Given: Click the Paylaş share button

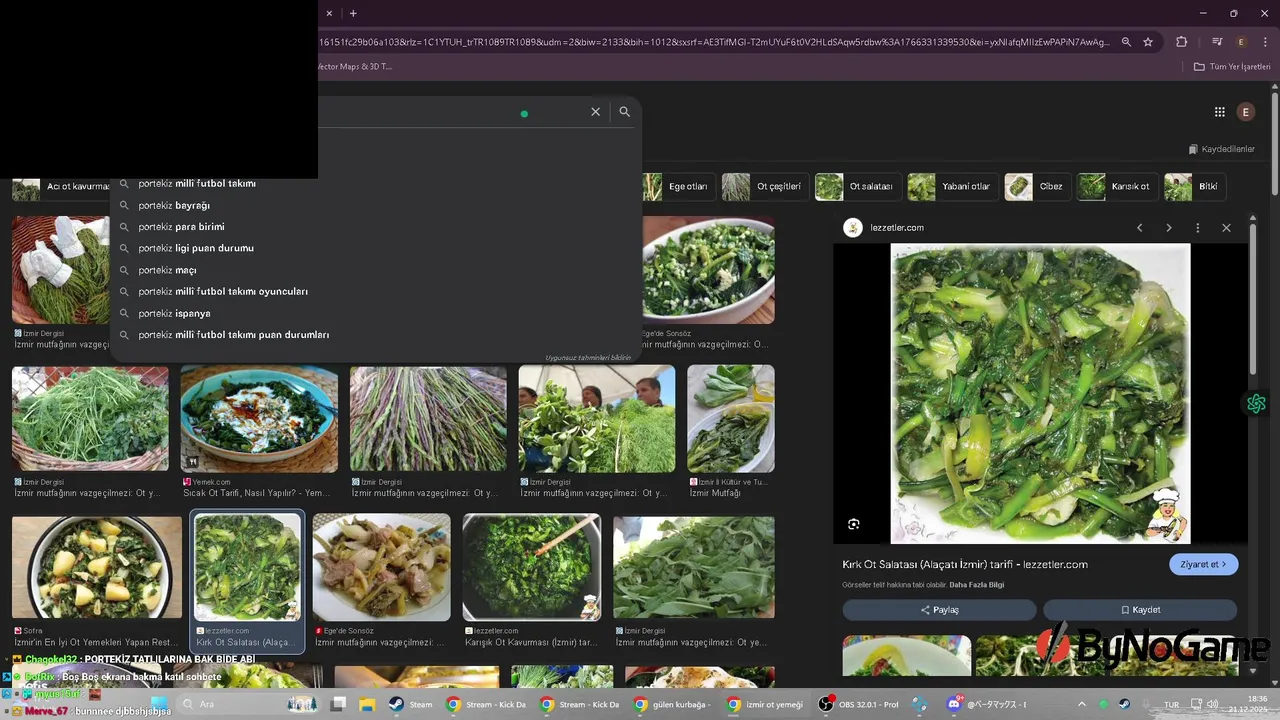Looking at the screenshot, I should pos(939,610).
